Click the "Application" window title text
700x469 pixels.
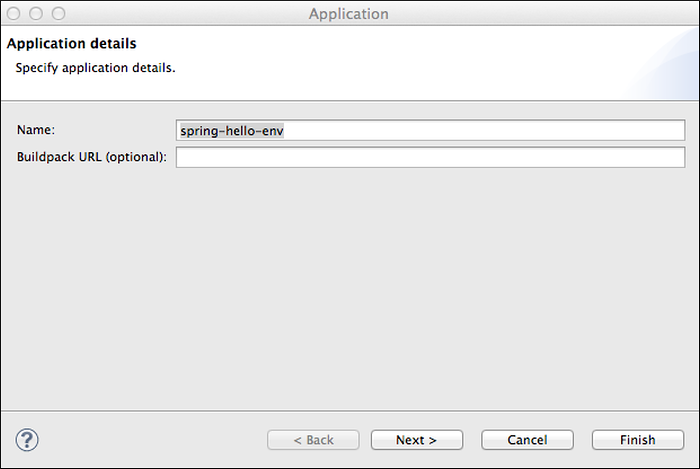349,14
